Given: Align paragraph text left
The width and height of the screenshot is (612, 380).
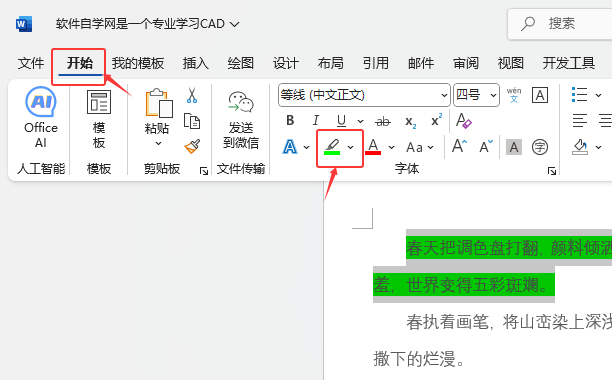Looking at the screenshot, I should [580, 121].
